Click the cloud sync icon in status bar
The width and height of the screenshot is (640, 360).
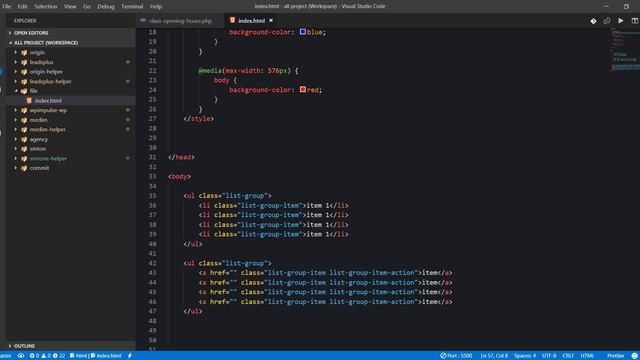tap(21, 356)
